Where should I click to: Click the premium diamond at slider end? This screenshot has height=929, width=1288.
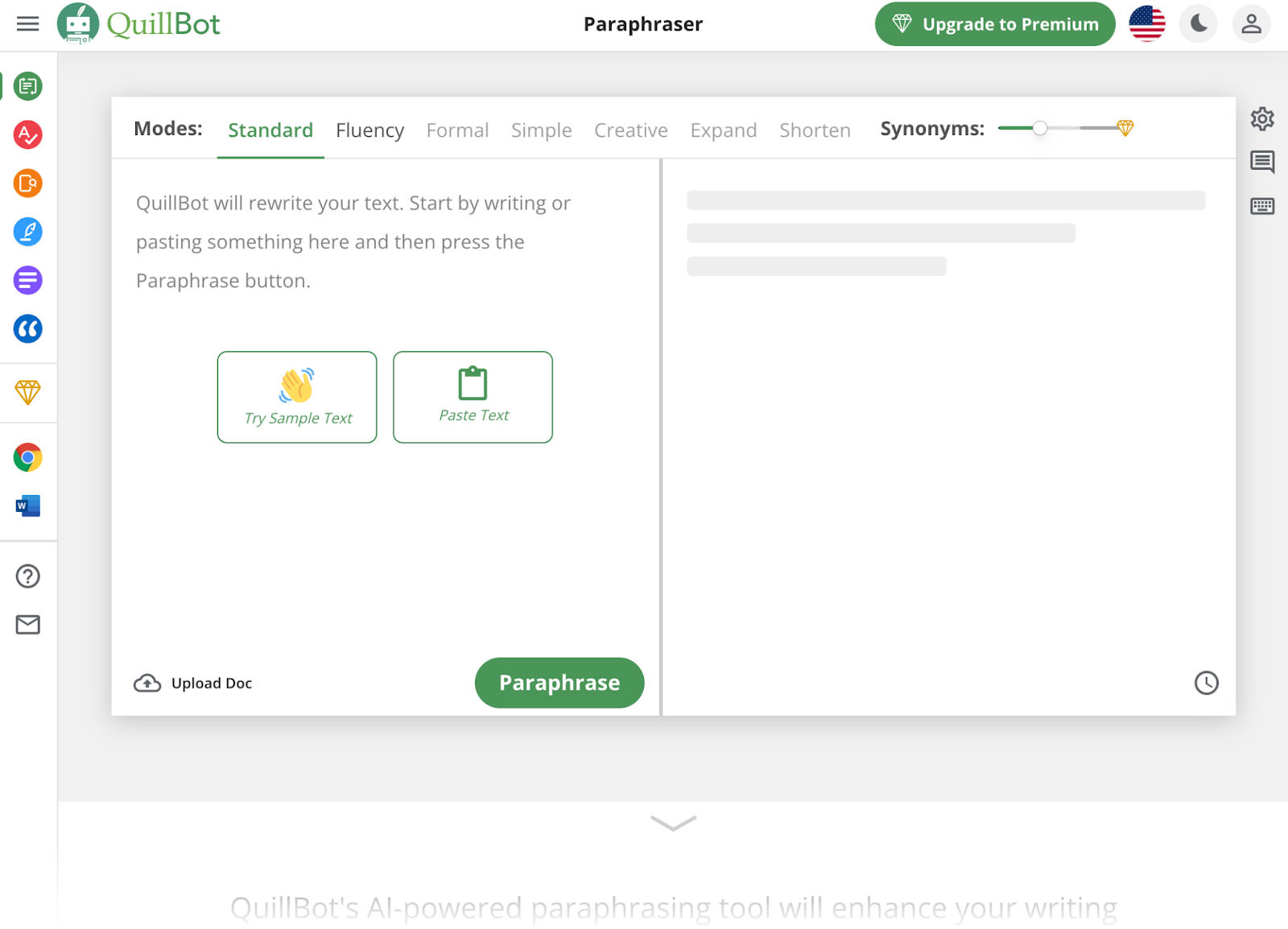click(1125, 128)
